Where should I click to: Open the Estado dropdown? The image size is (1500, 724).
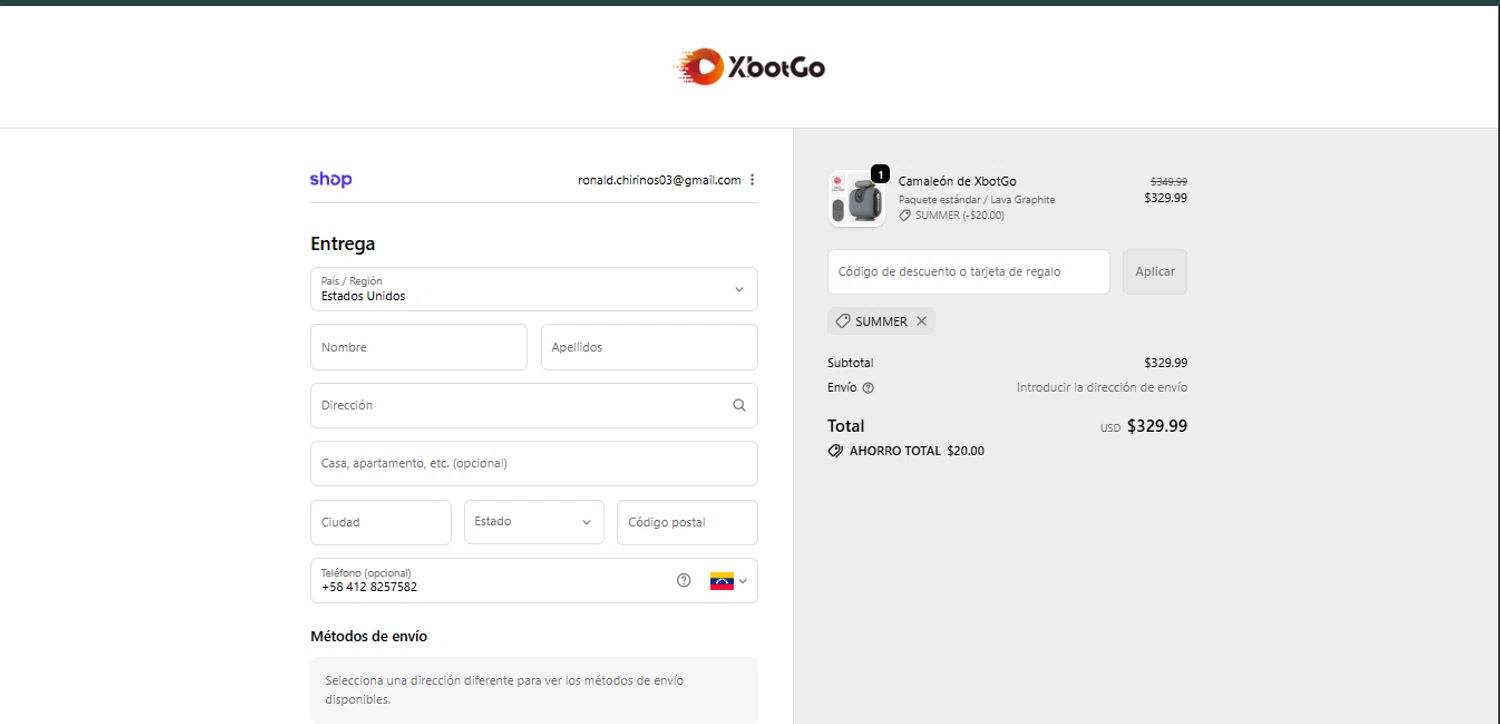click(x=534, y=522)
